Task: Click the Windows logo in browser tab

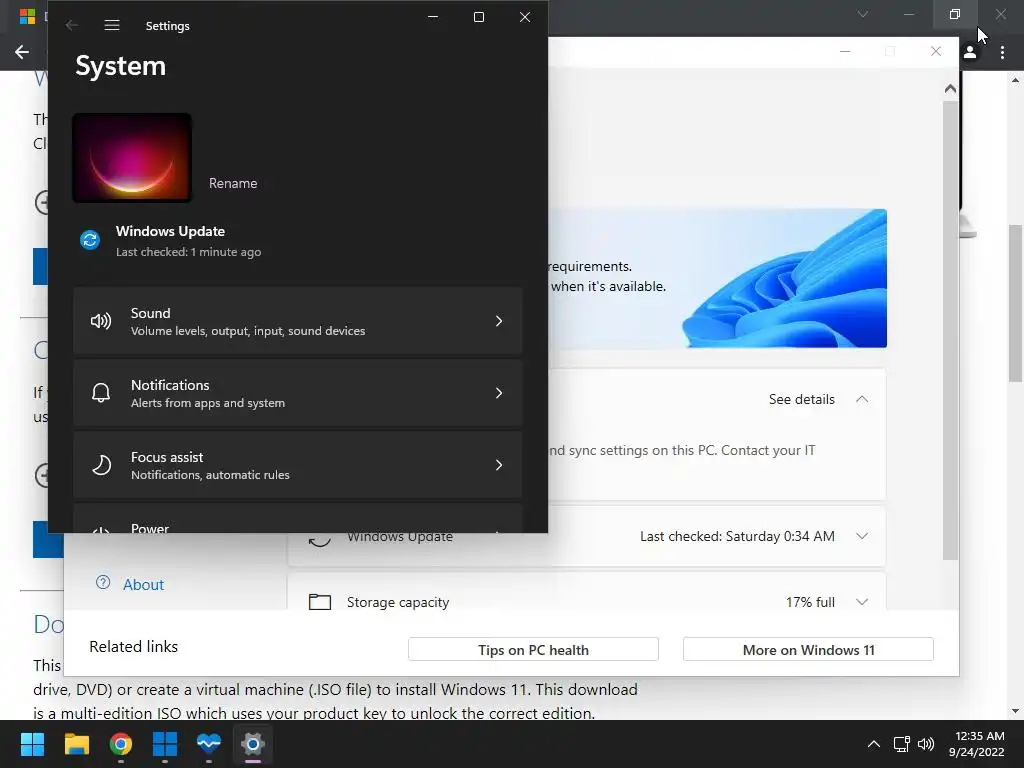Action: click(x=27, y=16)
